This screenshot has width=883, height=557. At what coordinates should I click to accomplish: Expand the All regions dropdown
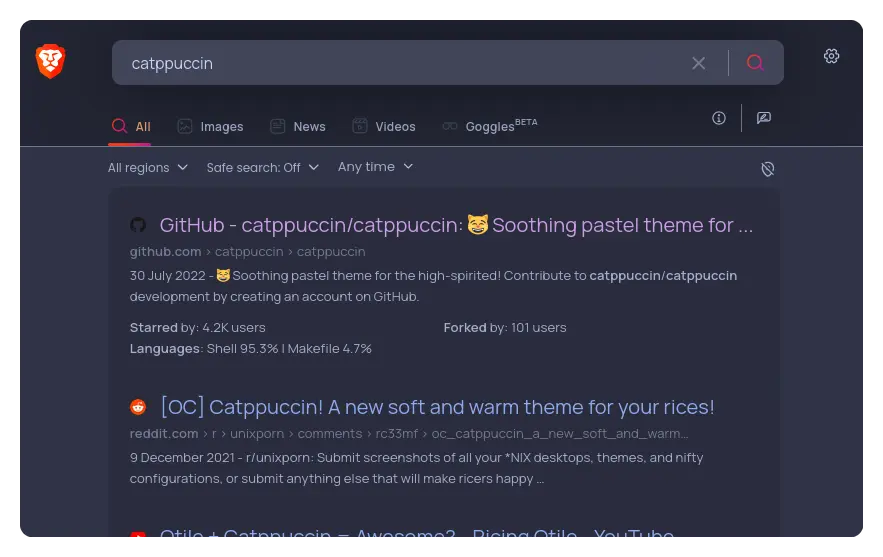tap(148, 167)
